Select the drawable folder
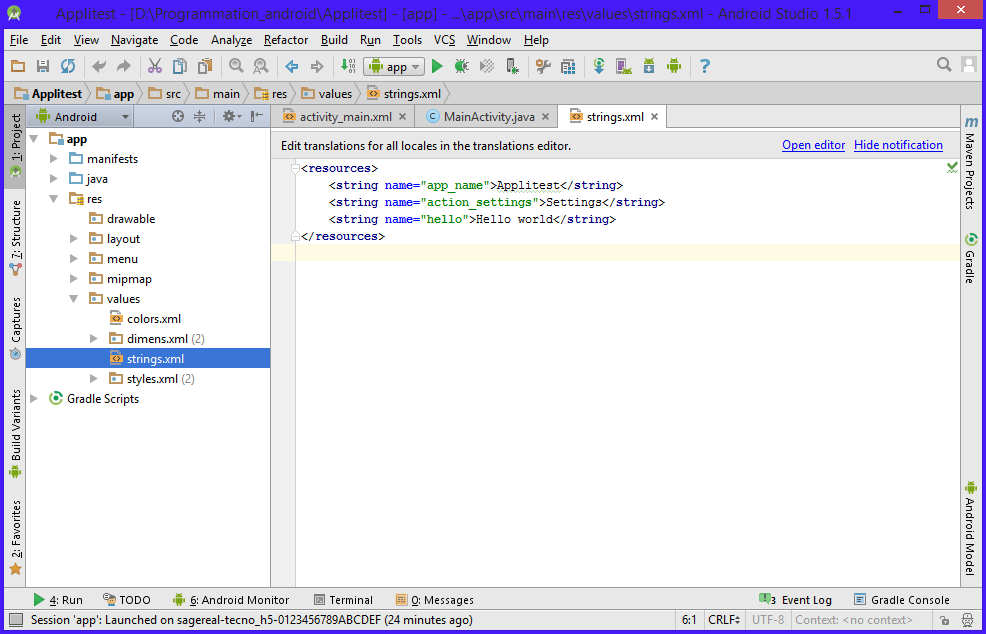 [x=122, y=219]
